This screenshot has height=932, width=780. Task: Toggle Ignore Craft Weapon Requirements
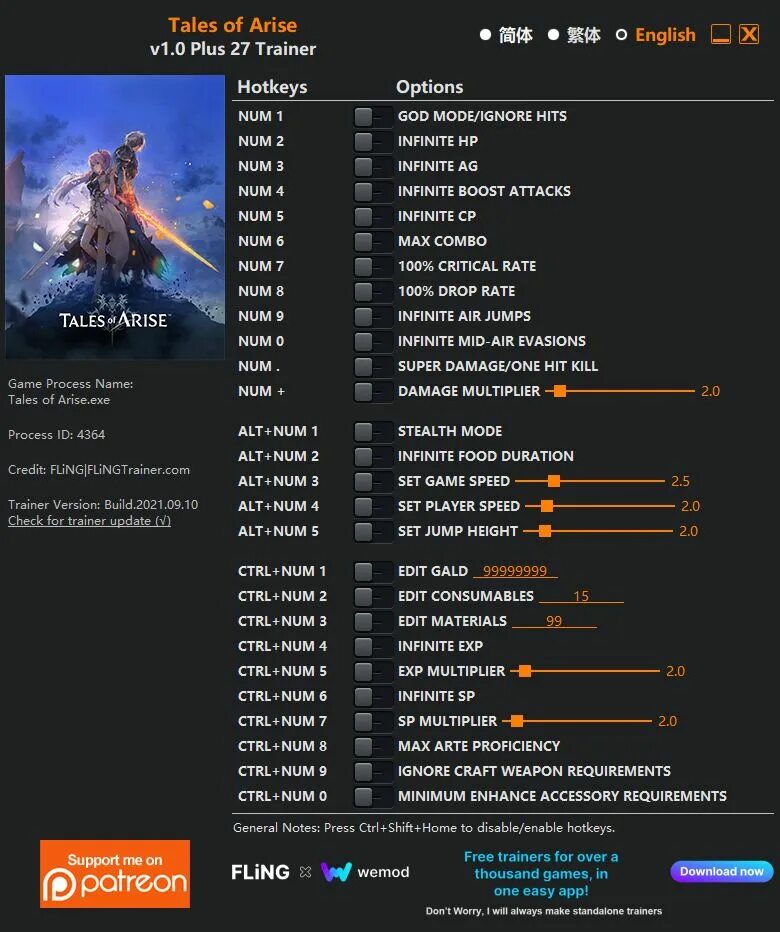point(373,772)
